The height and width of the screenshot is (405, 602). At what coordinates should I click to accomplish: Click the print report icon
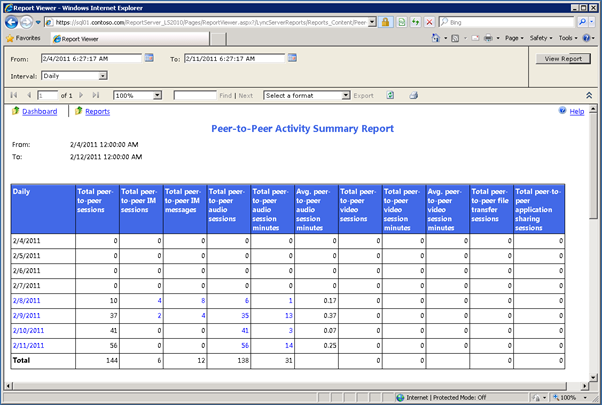[x=412, y=96]
